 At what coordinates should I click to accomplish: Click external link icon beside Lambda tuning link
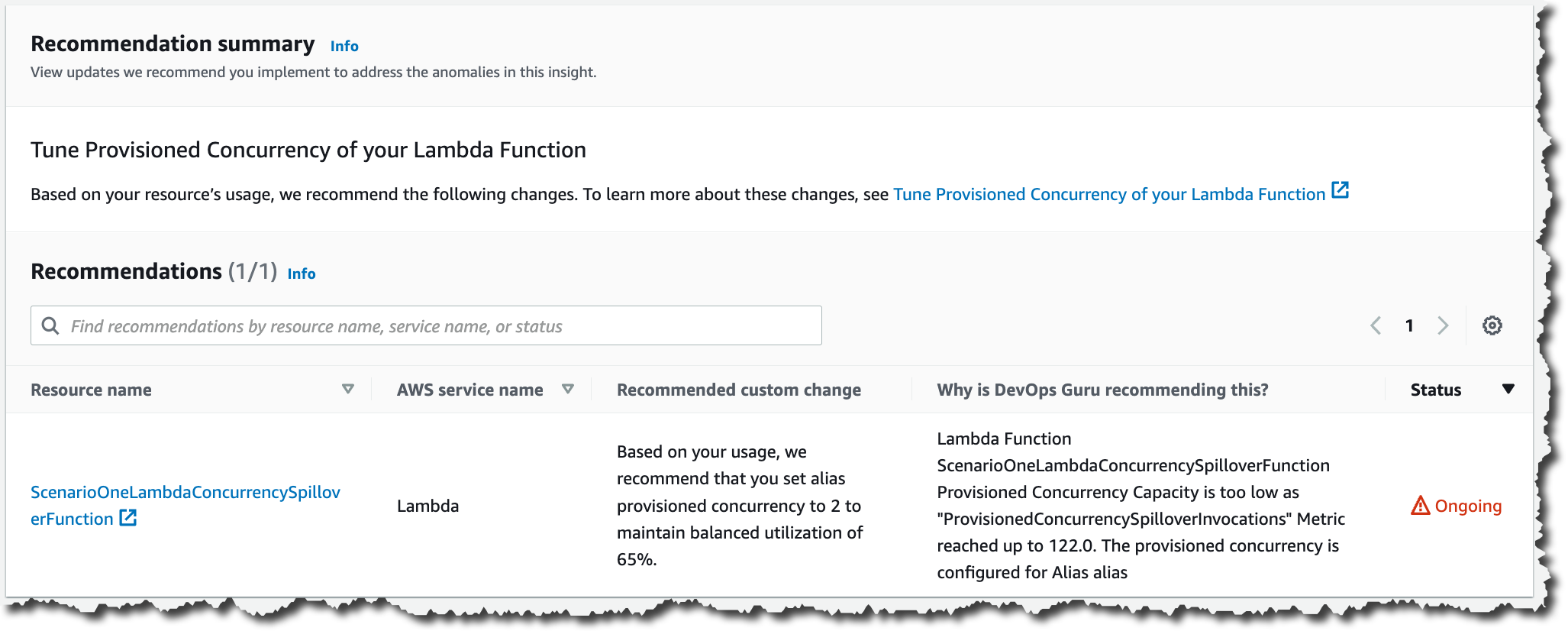1340,190
